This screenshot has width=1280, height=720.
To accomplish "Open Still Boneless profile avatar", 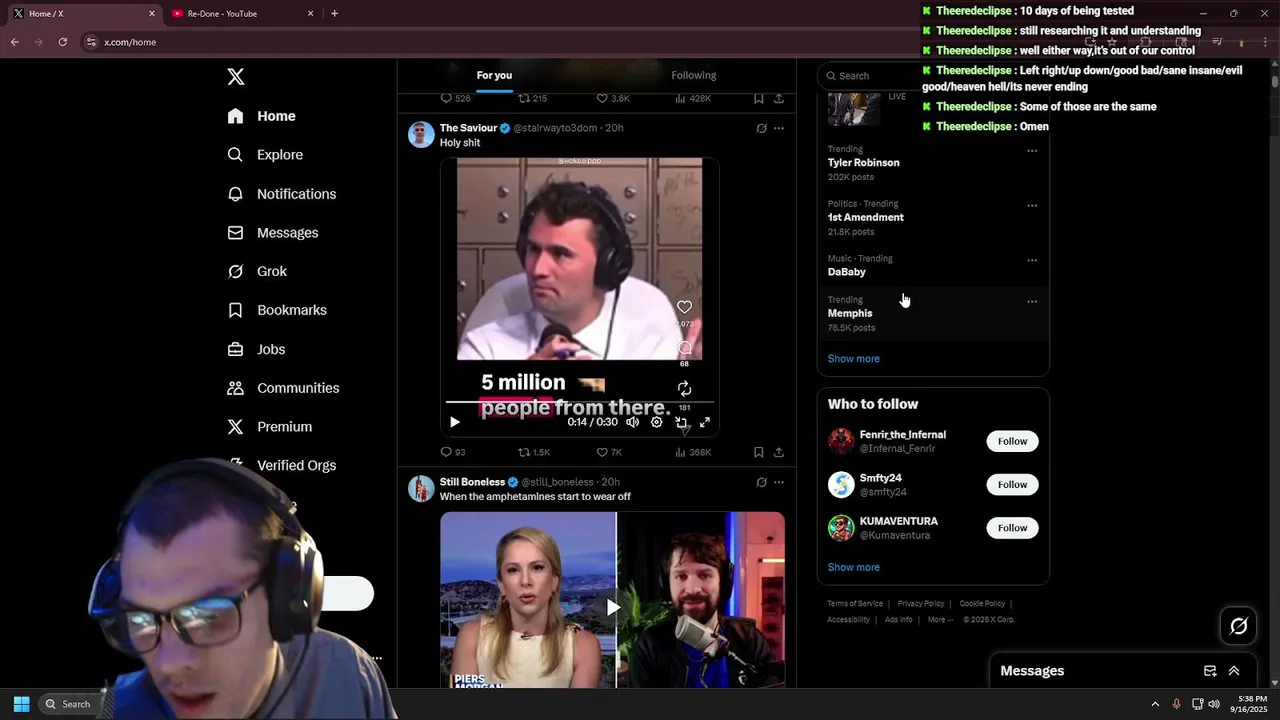I will (421, 488).
